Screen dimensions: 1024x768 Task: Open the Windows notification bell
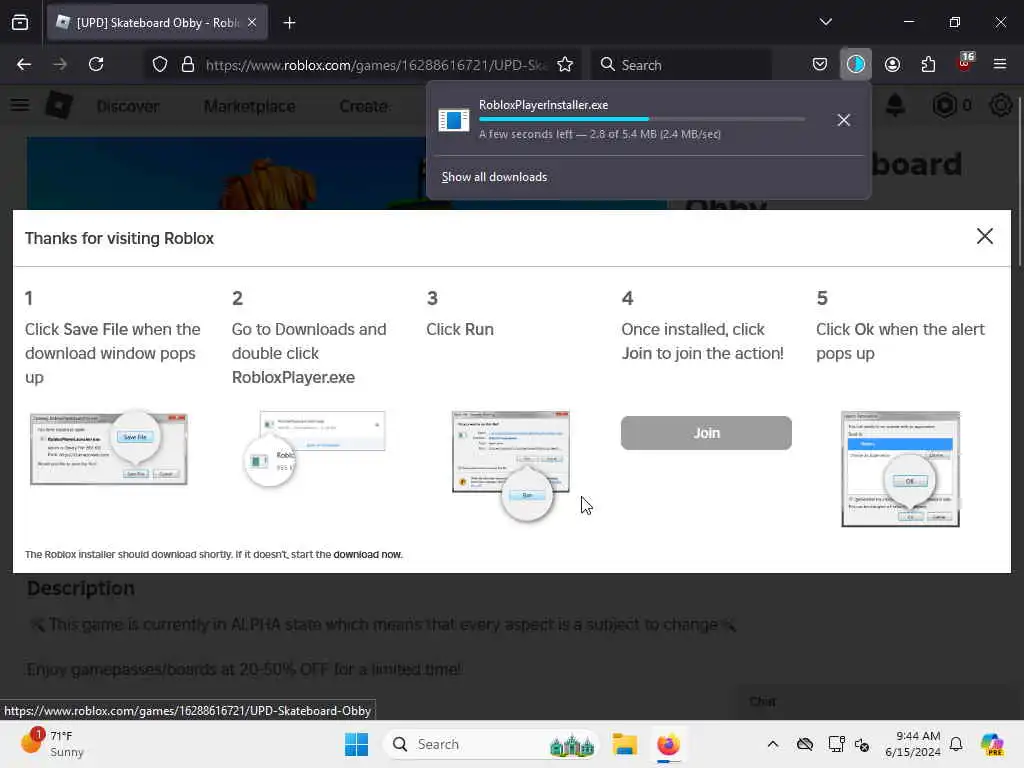pyautogui.click(x=956, y=744)
